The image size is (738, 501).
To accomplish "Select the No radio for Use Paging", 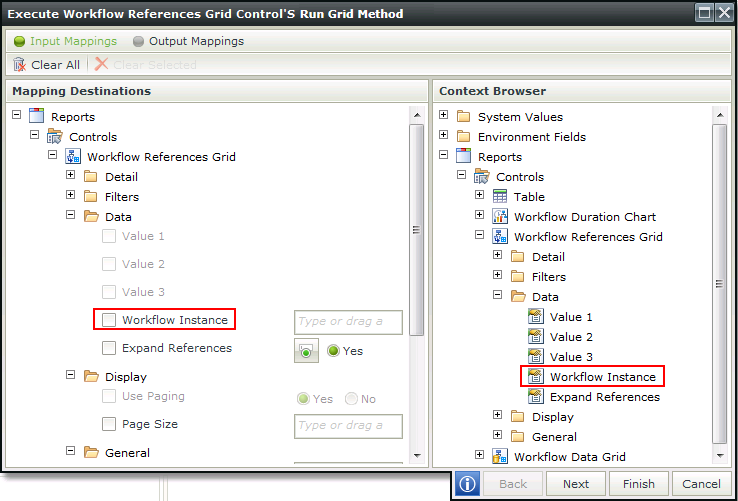I will click(x=351, y=399).
